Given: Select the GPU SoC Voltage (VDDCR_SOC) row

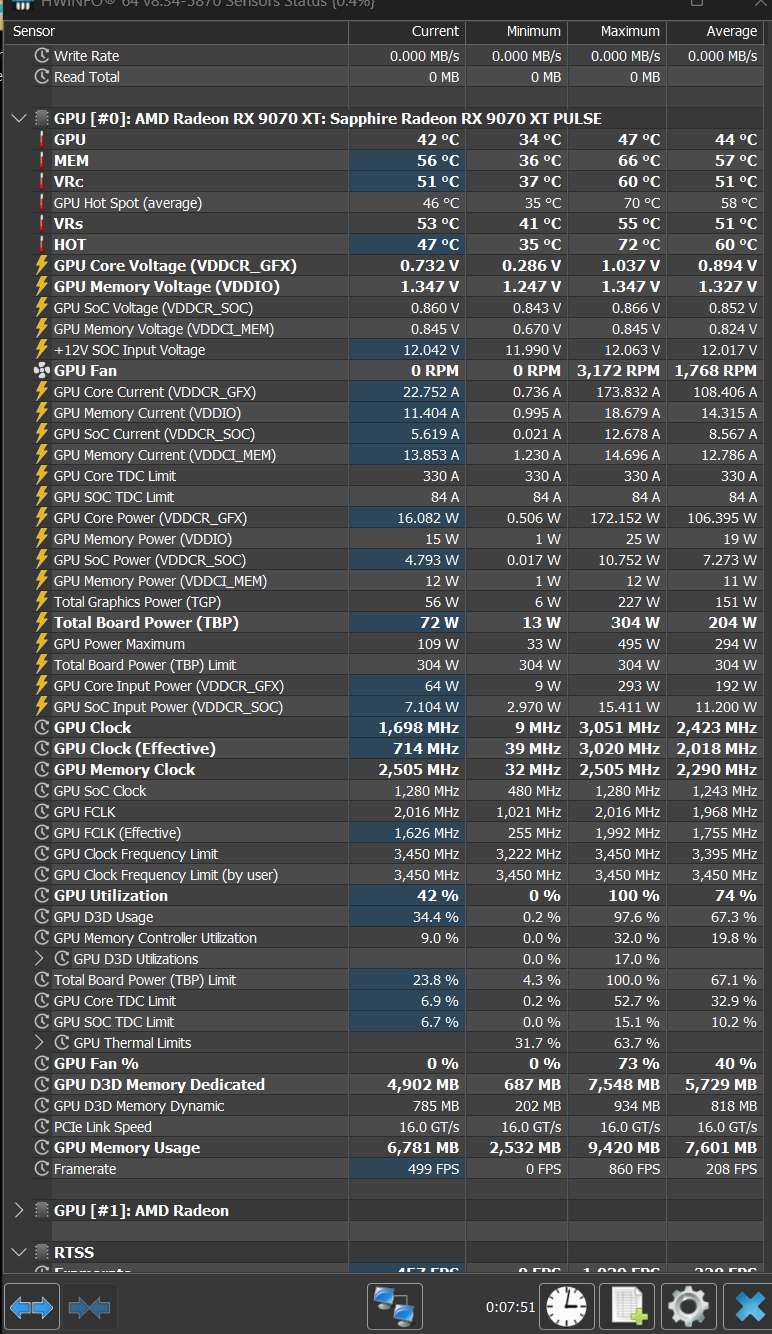Looking at the screenshot, I should [x=386, y=308].
